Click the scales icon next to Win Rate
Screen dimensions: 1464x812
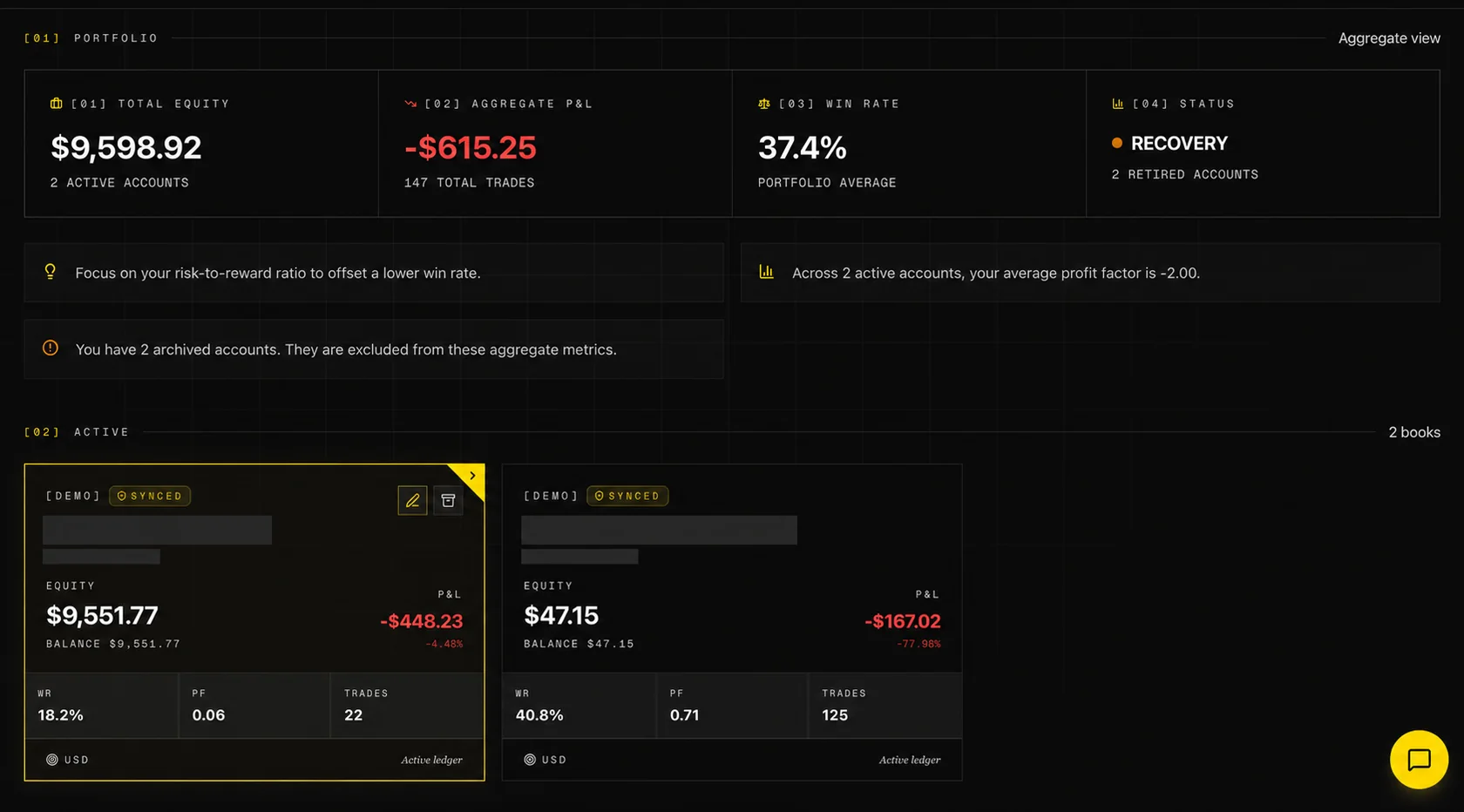[764, 104]
